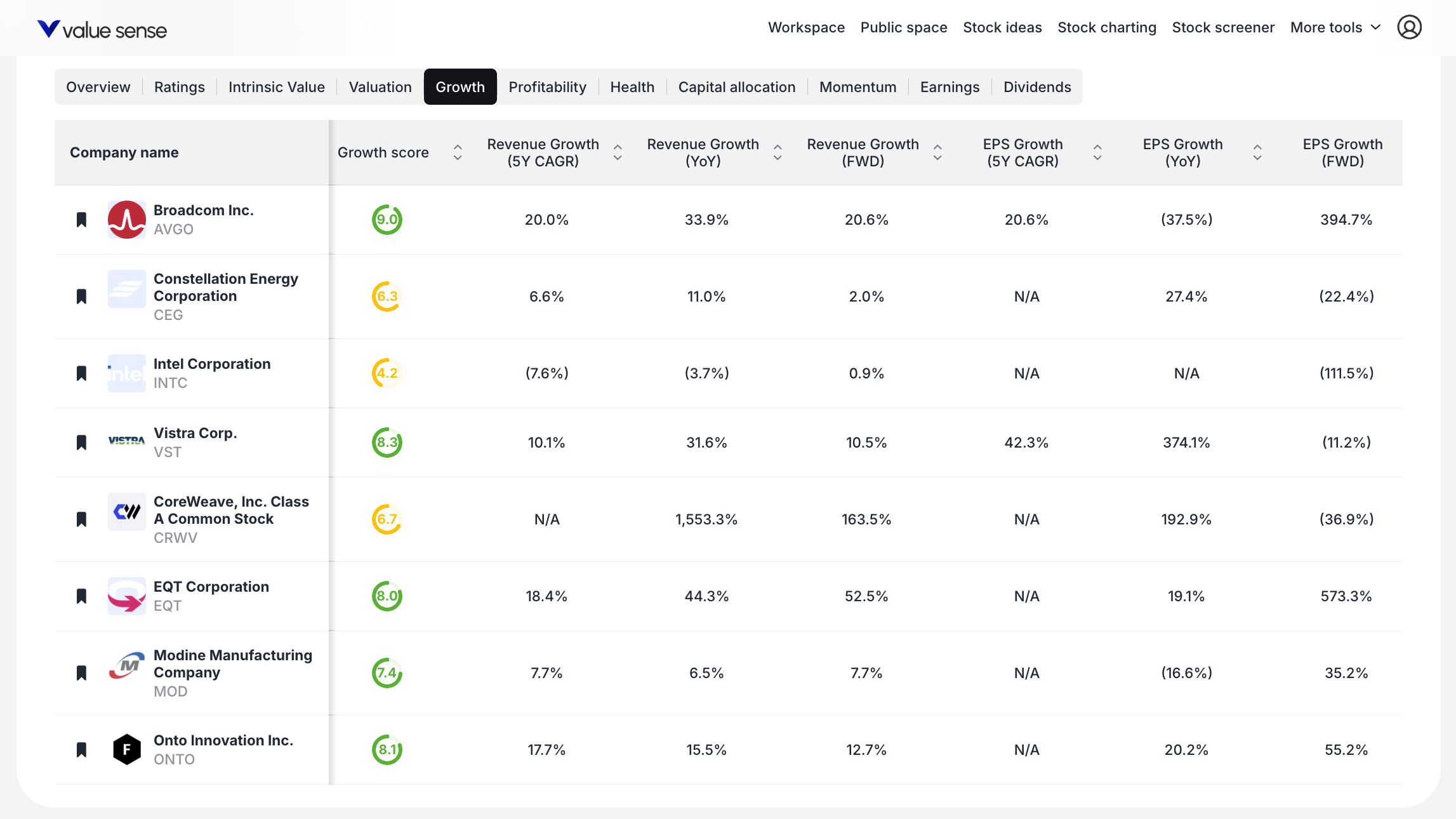The width and height of the screenshot is (1456, 819).
Task: Sort the table by Revenue Growth (YoY)
Action: tap(777, 152)
